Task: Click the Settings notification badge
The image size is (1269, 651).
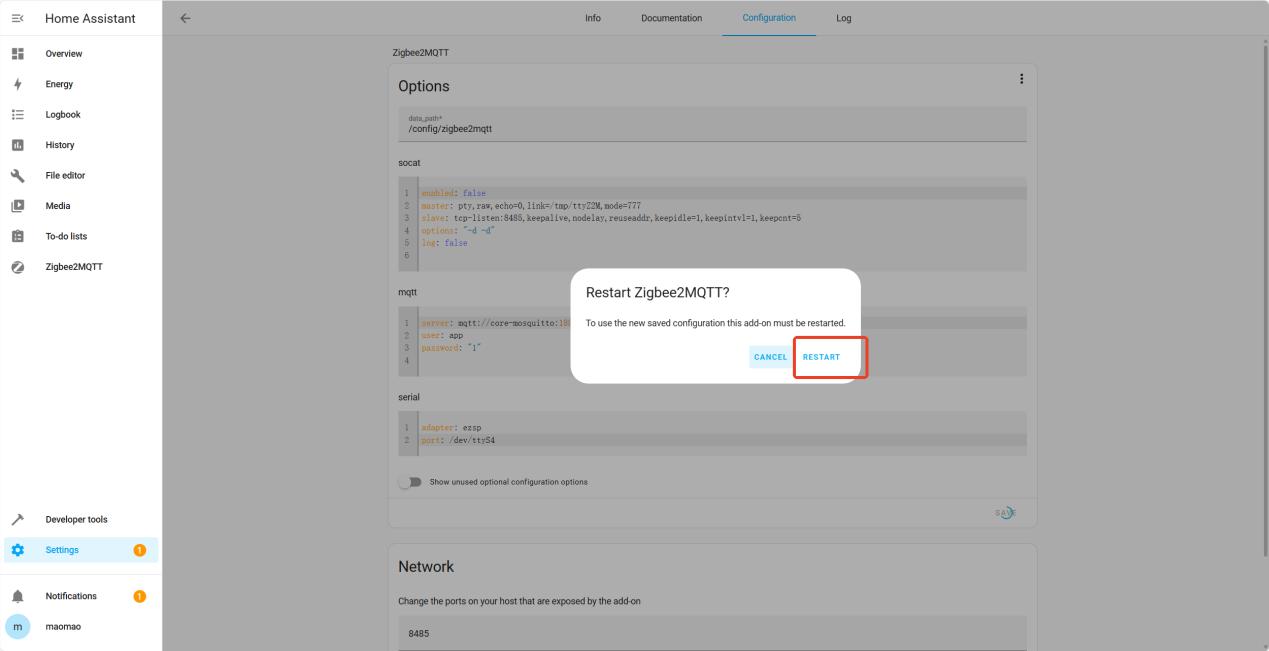Action: (139, 550)
